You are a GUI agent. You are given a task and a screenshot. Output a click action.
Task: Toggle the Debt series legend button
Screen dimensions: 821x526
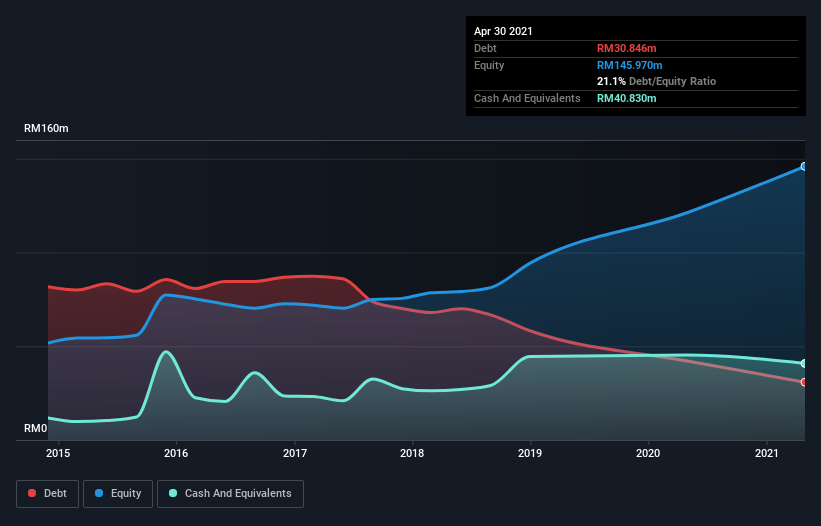tap(48, 494)
